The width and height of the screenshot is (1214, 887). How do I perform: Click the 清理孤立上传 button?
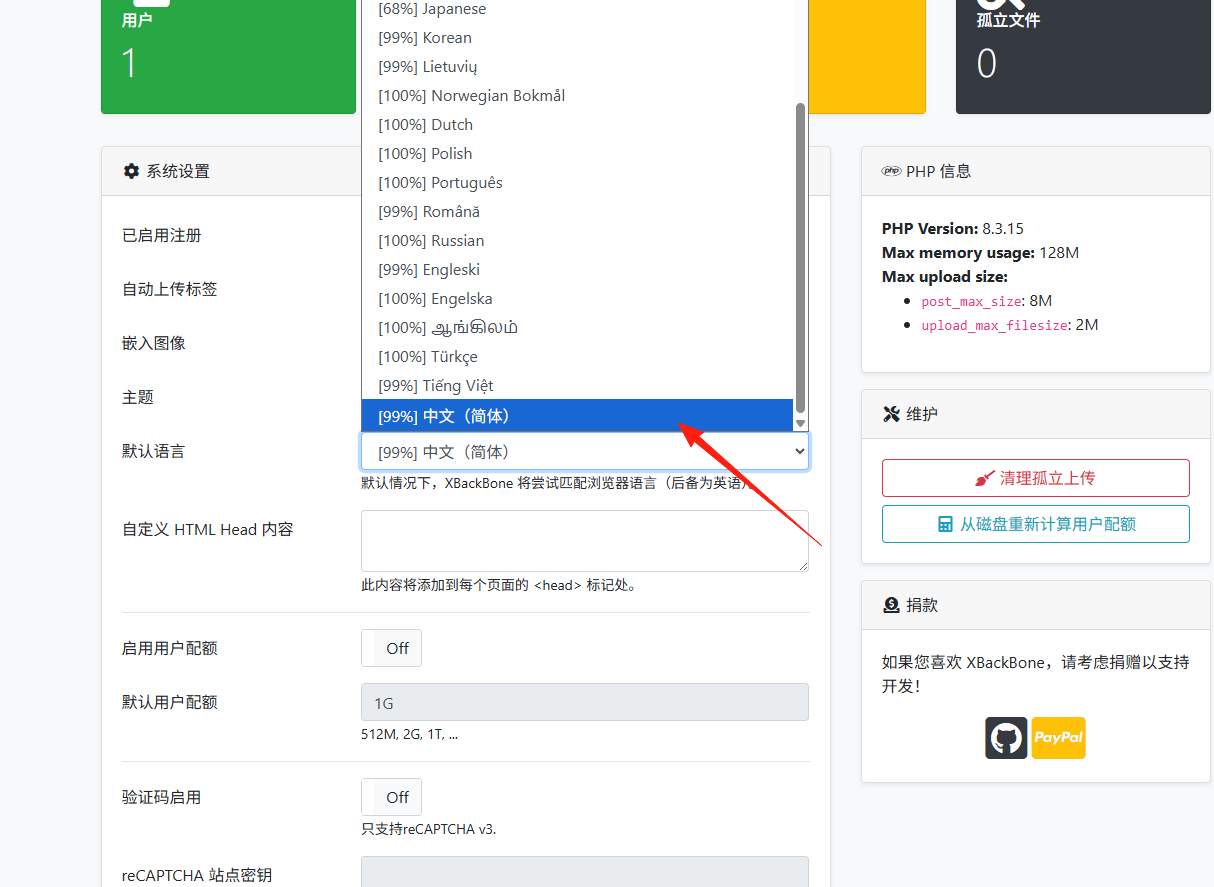pyautogui.click(x=1035, y=478)
